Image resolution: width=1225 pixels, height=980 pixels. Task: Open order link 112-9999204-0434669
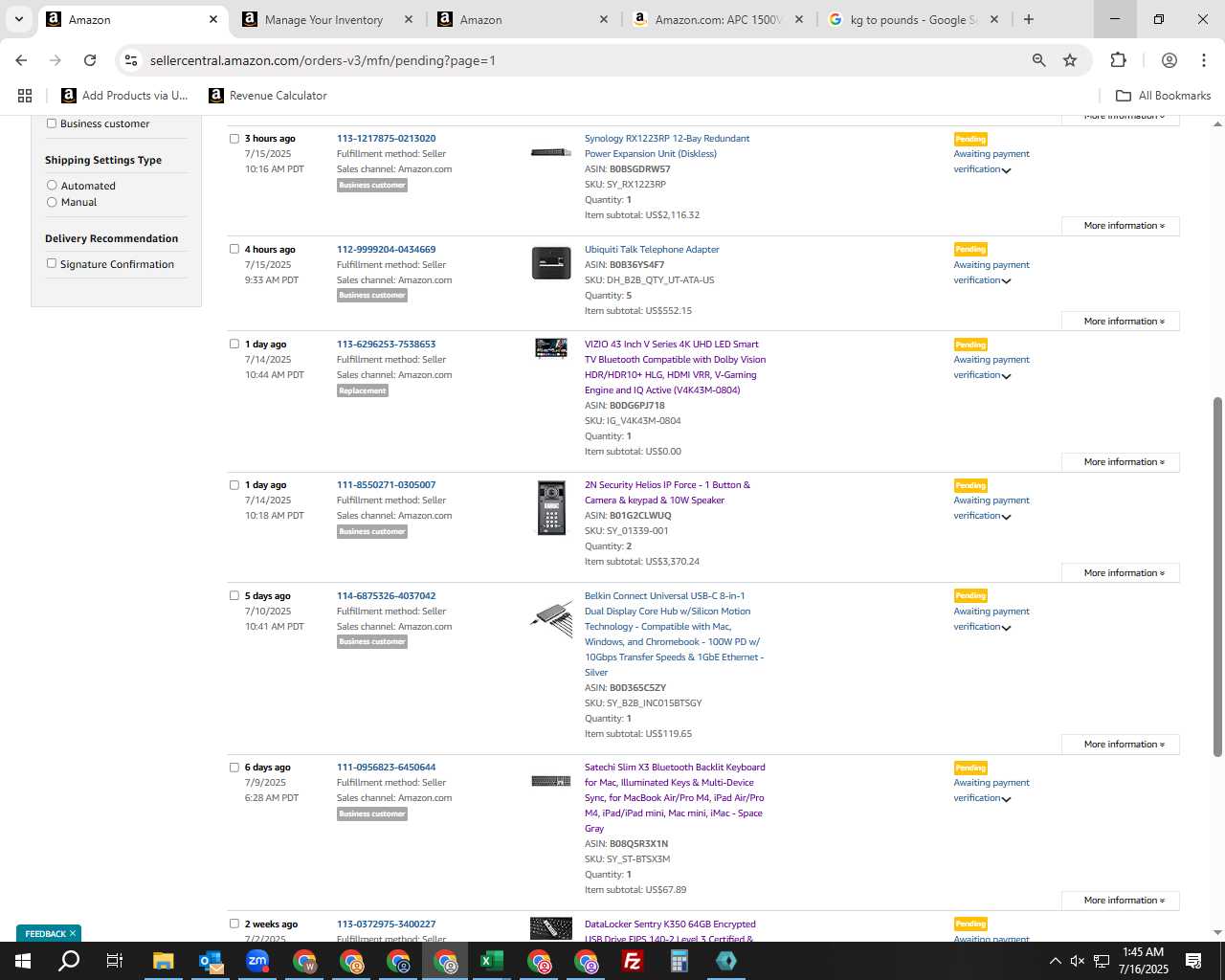[x=386, y=249]
